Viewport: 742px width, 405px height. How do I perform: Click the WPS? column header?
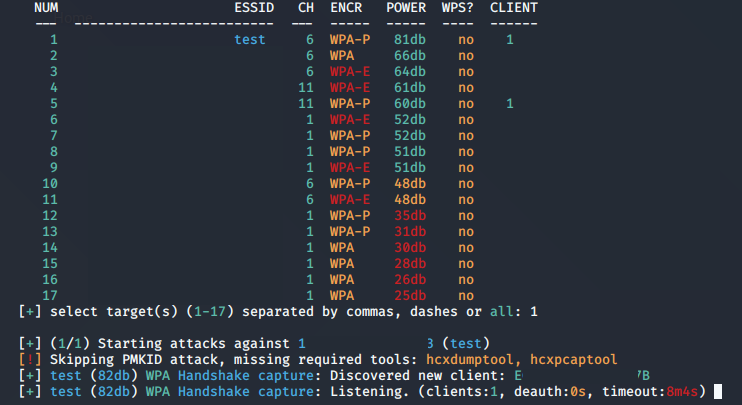pyautogui.click(x=458, y=8)
